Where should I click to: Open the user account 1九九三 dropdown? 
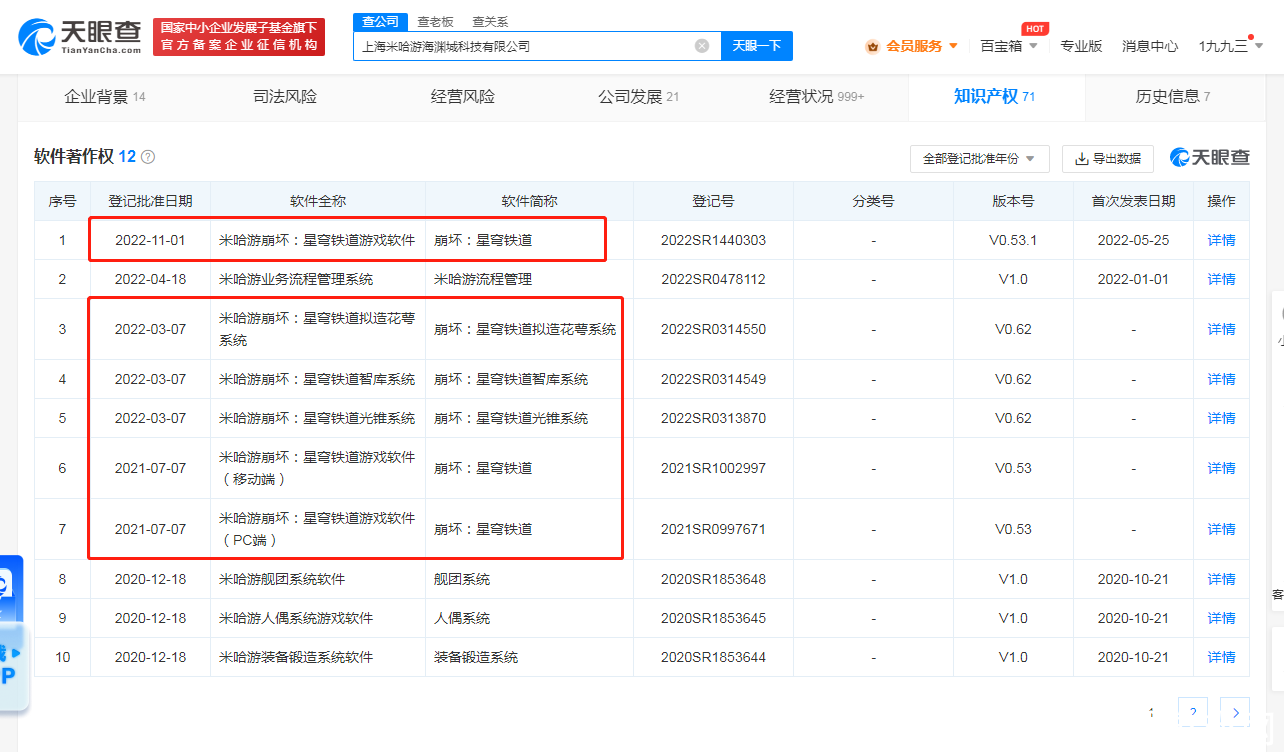1230,46
